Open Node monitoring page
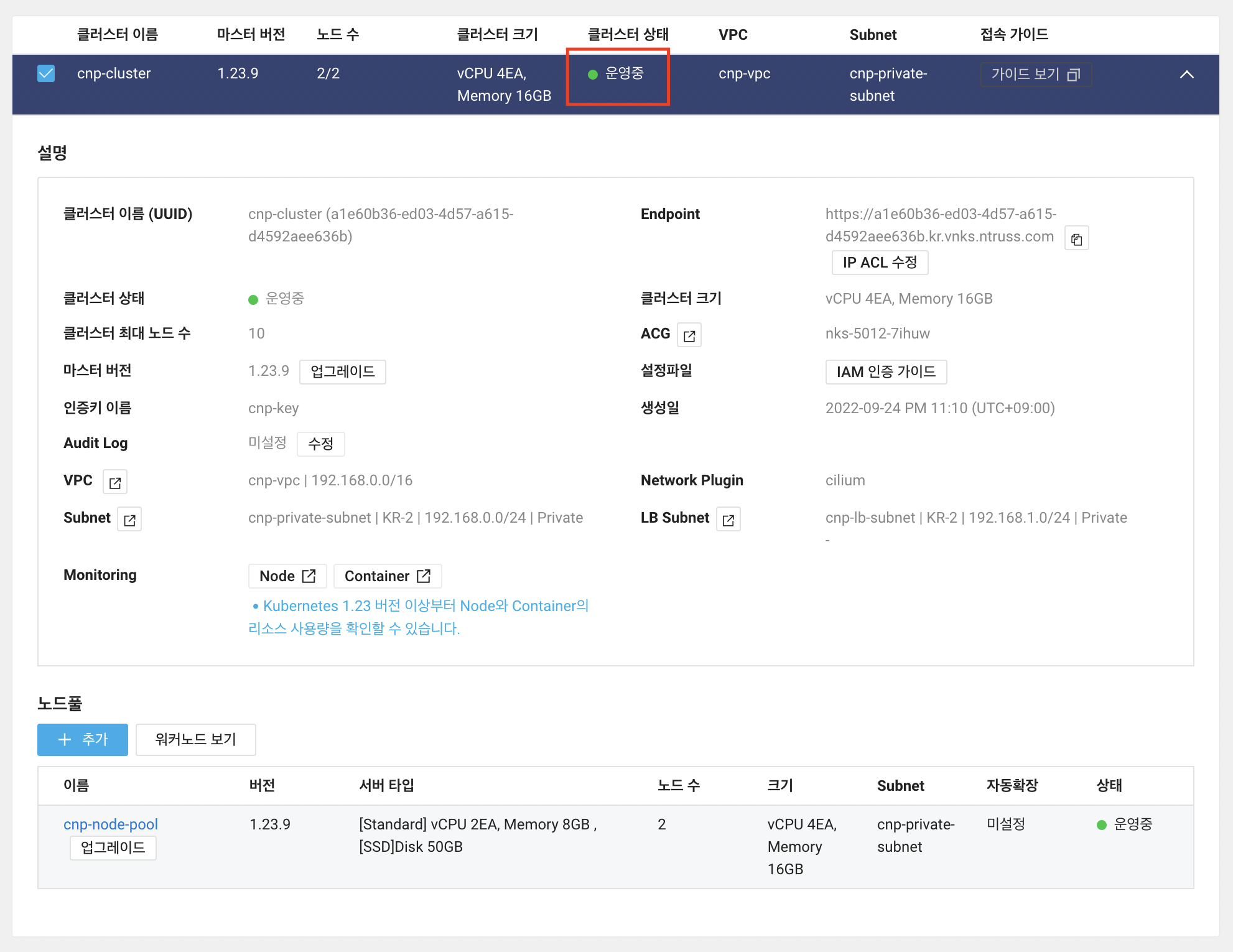This screenshot has height=952, width=1233. 287,576
